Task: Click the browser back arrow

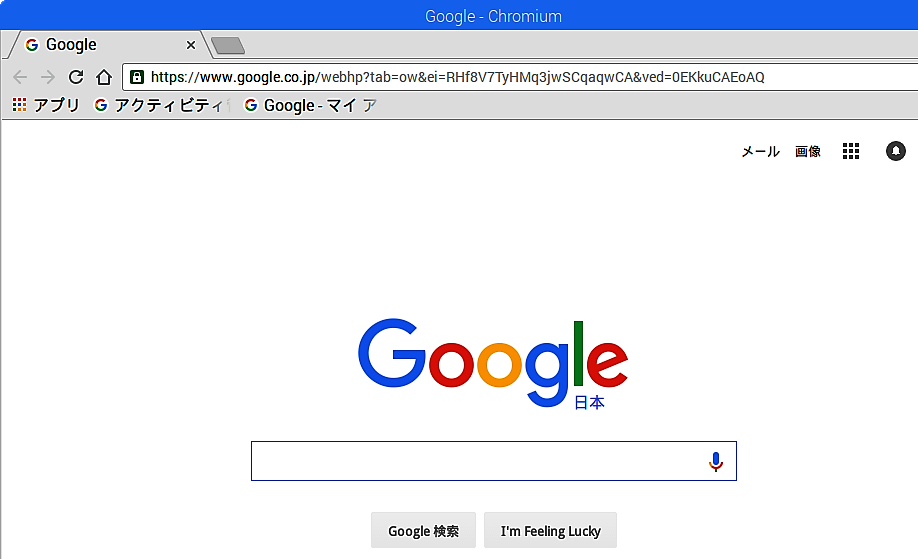Action: pos(20,77)
